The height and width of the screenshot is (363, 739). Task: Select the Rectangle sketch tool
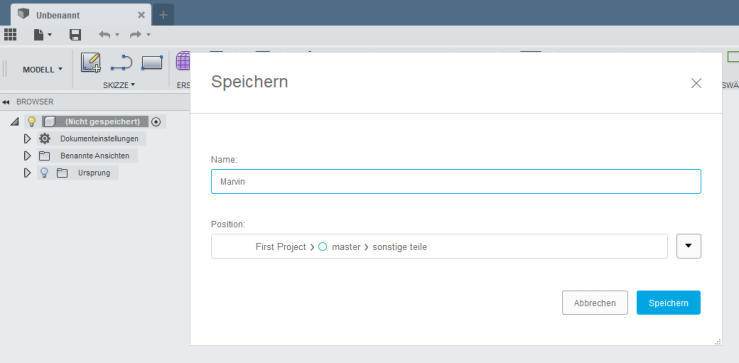tap(152, 63)
